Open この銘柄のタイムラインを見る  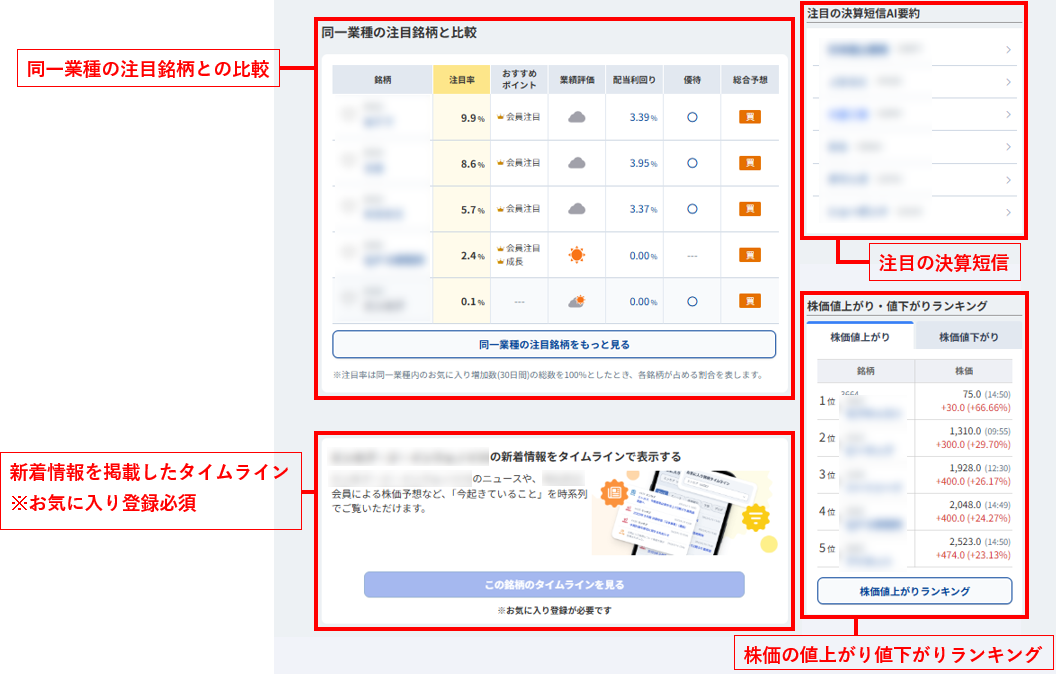(553, 585)
